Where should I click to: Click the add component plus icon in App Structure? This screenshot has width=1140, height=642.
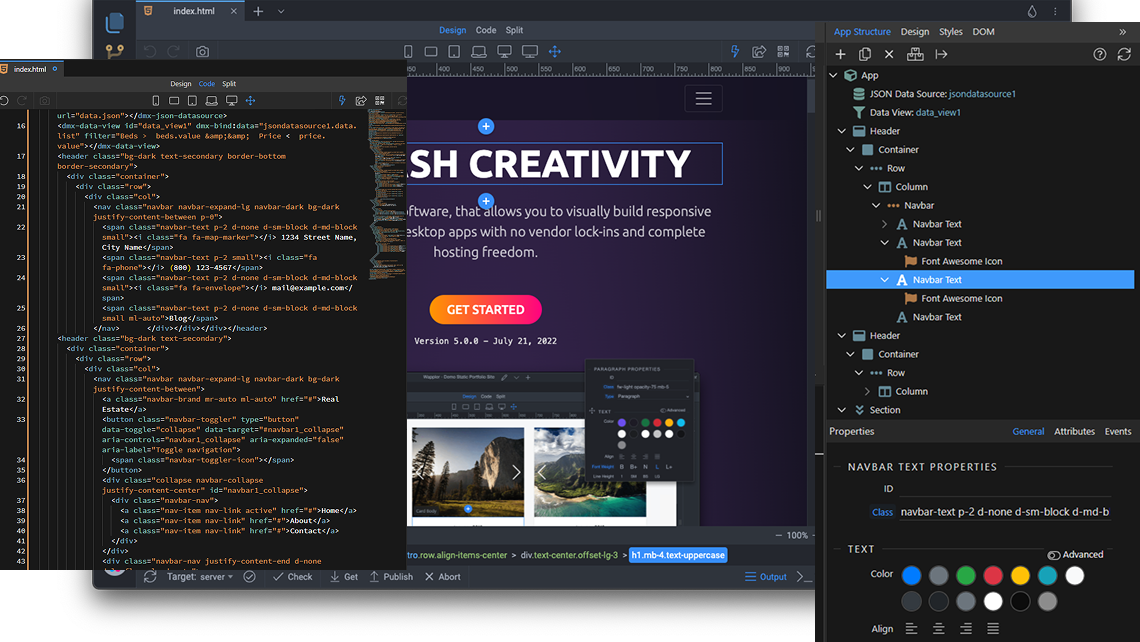(840, 54)
